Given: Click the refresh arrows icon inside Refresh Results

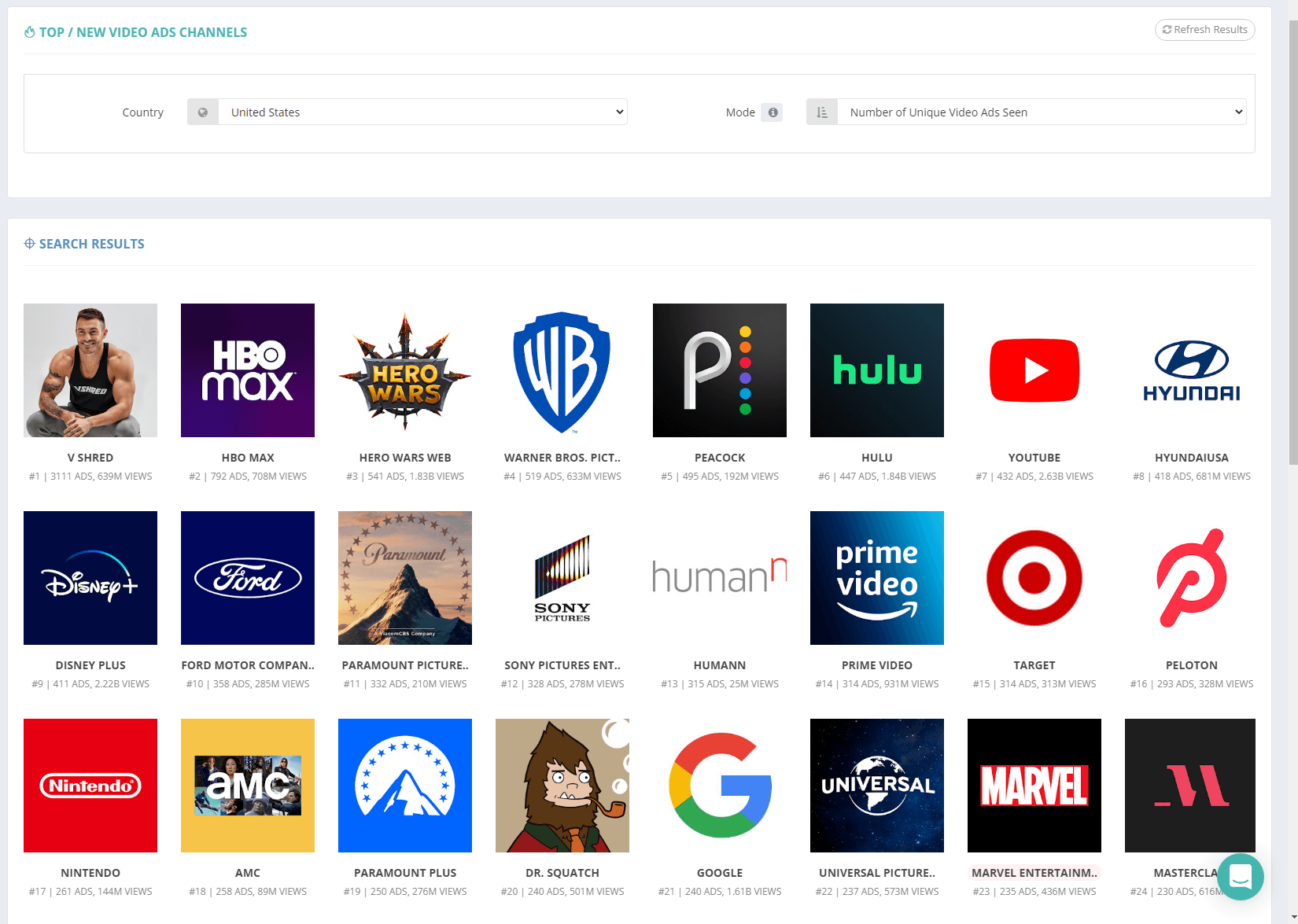Looking at the screenshot, I should 1167,29.
